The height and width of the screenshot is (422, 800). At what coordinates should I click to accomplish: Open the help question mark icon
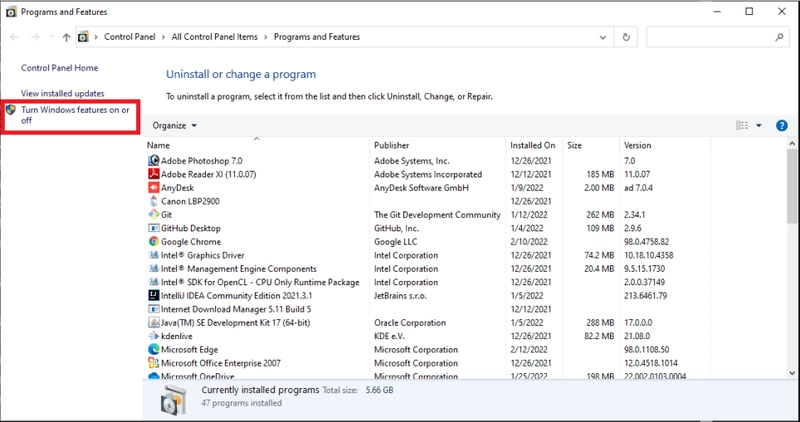(x=781, y=126)
